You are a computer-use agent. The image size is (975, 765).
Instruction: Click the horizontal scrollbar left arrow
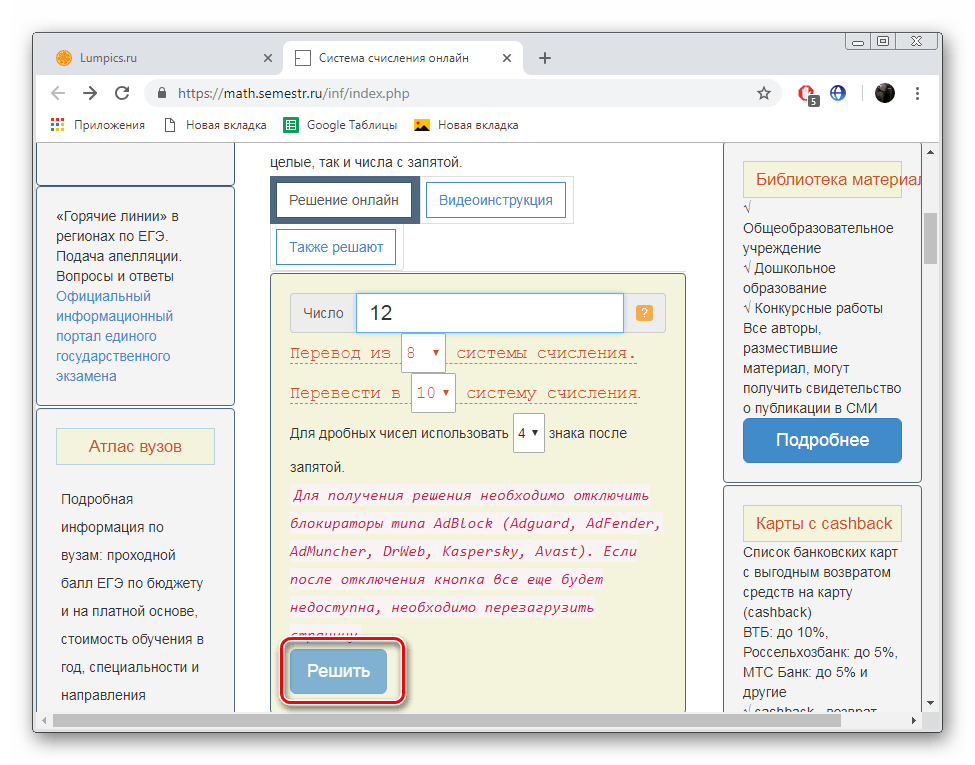pyautogui.click(x=44, y=720)
